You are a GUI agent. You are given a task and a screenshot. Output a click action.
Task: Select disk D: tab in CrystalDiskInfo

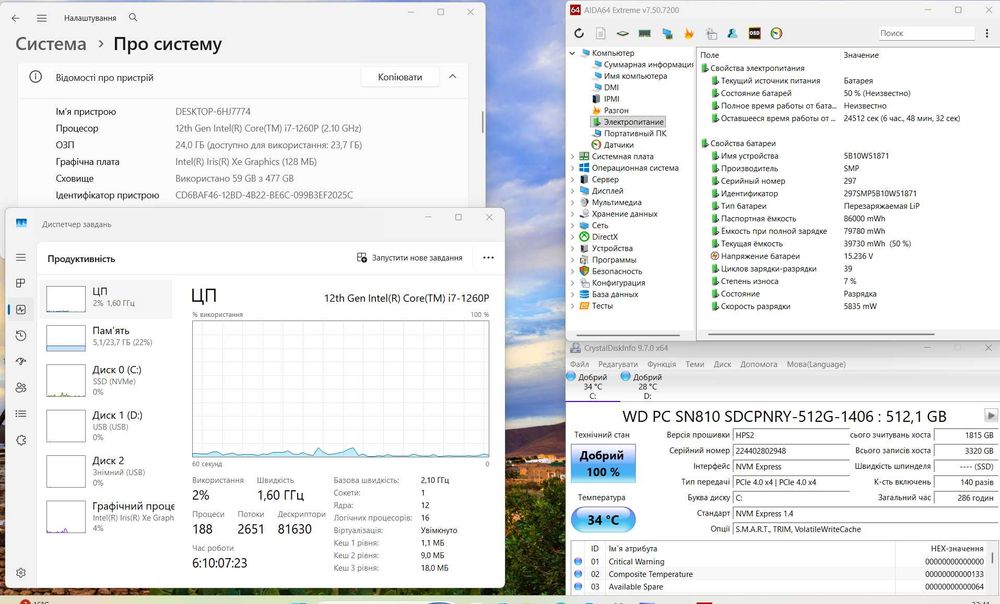(647, 387)
